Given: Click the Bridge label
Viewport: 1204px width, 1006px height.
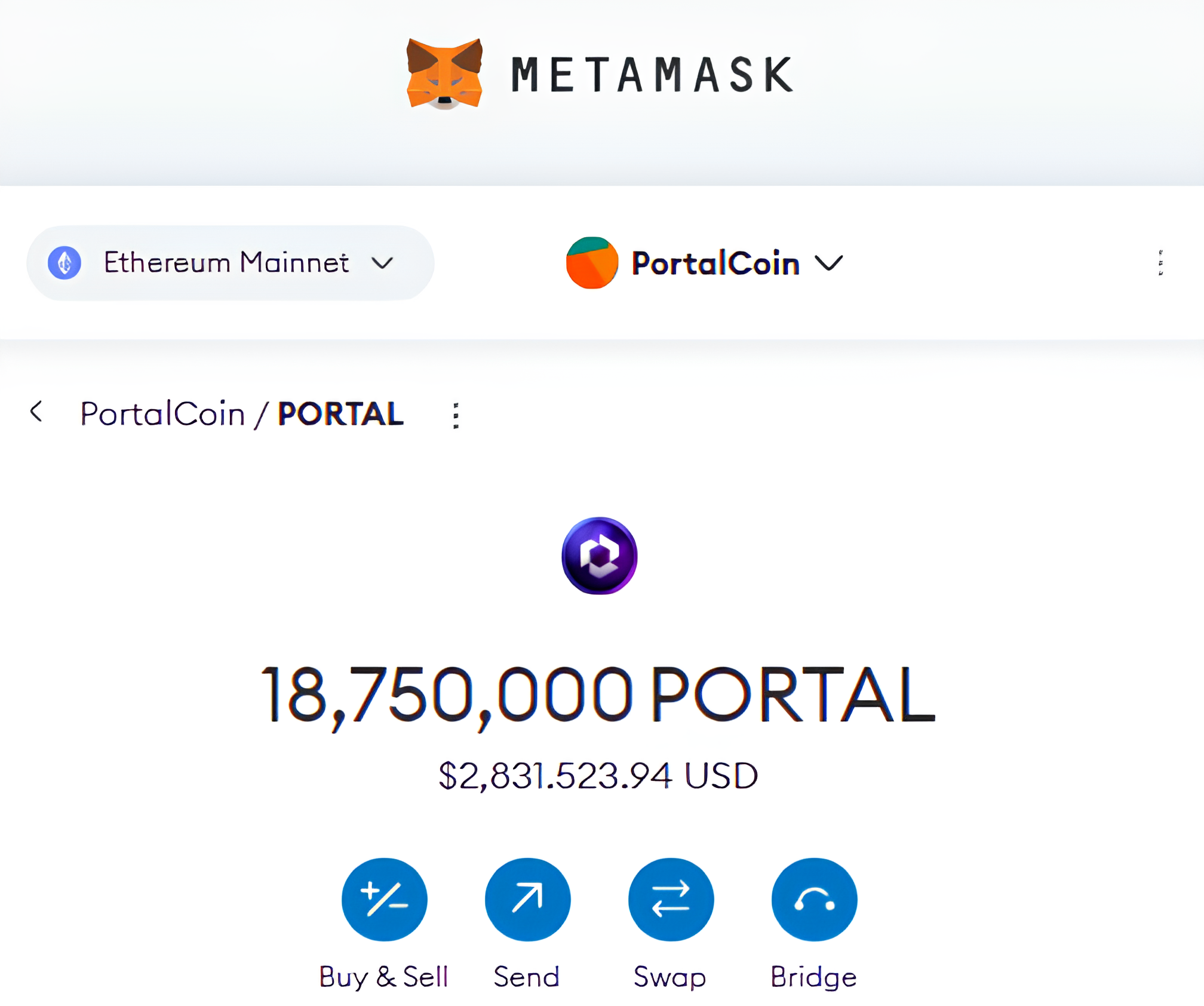Looking at the screenshot, I should (x=813, y=977).
